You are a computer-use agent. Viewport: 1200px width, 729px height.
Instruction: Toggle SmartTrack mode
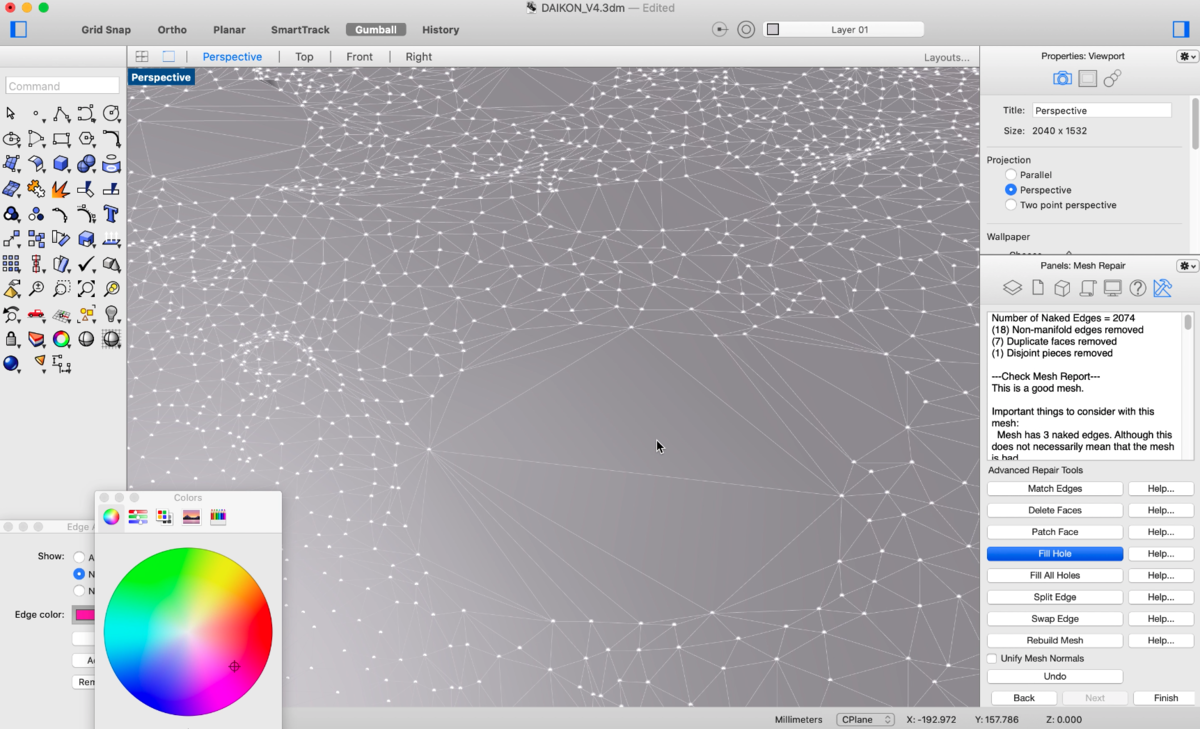click(300, 30)
